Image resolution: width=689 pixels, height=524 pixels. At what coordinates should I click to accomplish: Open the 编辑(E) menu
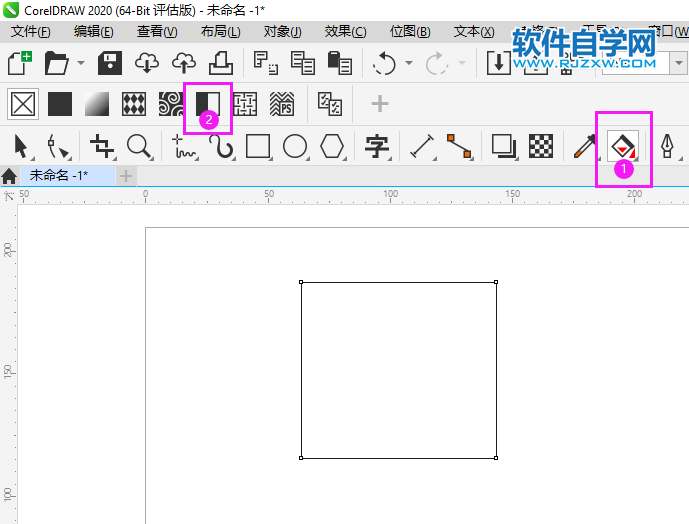[x=94, y=32]
